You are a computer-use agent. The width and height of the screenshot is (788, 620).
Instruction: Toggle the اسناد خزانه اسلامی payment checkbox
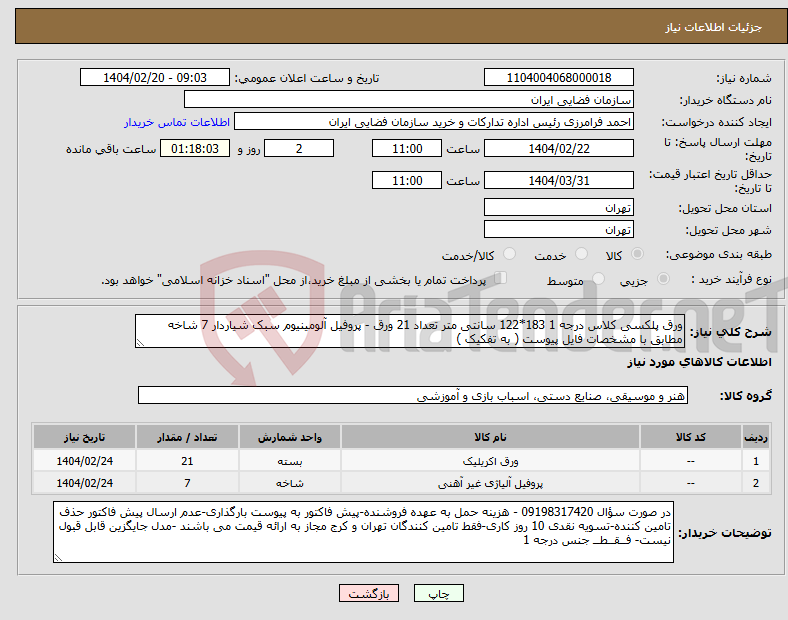coord(501,278)
